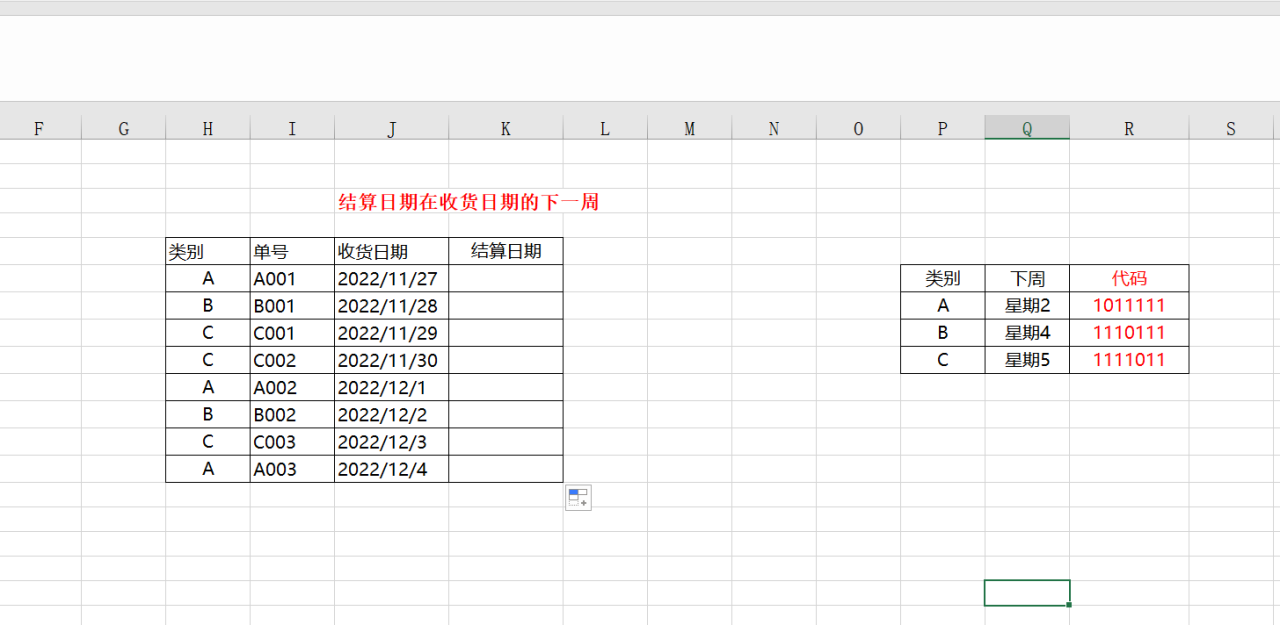Select column R header

click(x=1129, y=128)
